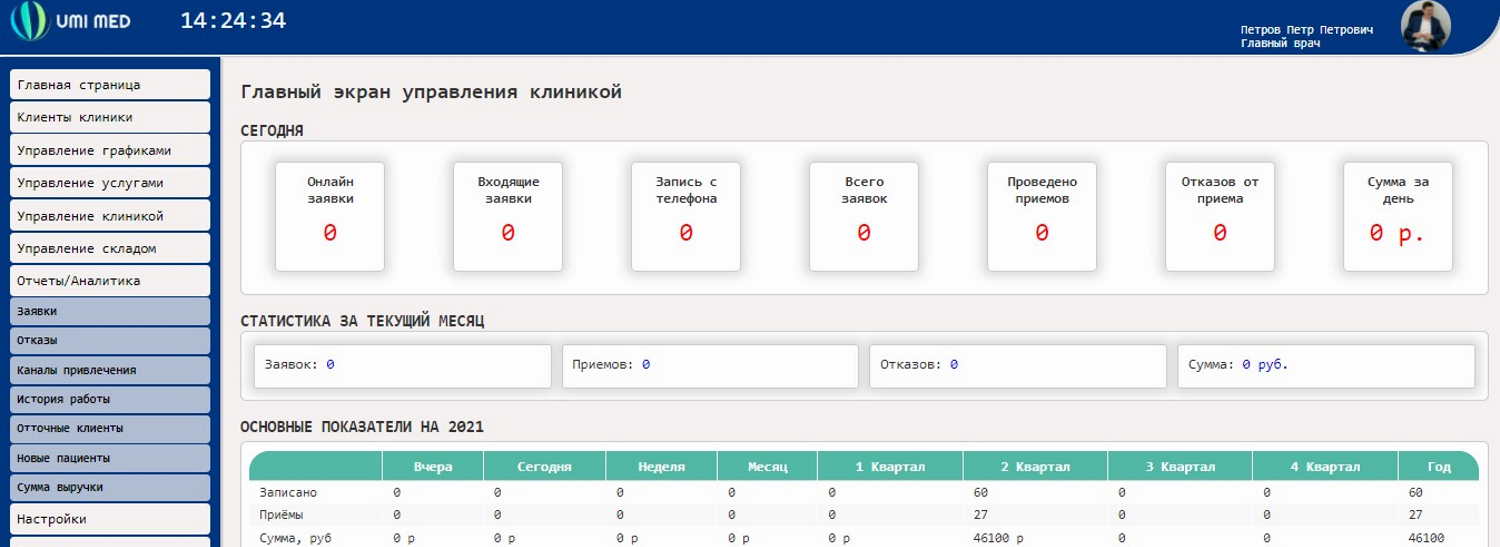Viewport: 1500px width, 547px height.
Task: Open Заявки report submenu item
Action: [110, 311]
